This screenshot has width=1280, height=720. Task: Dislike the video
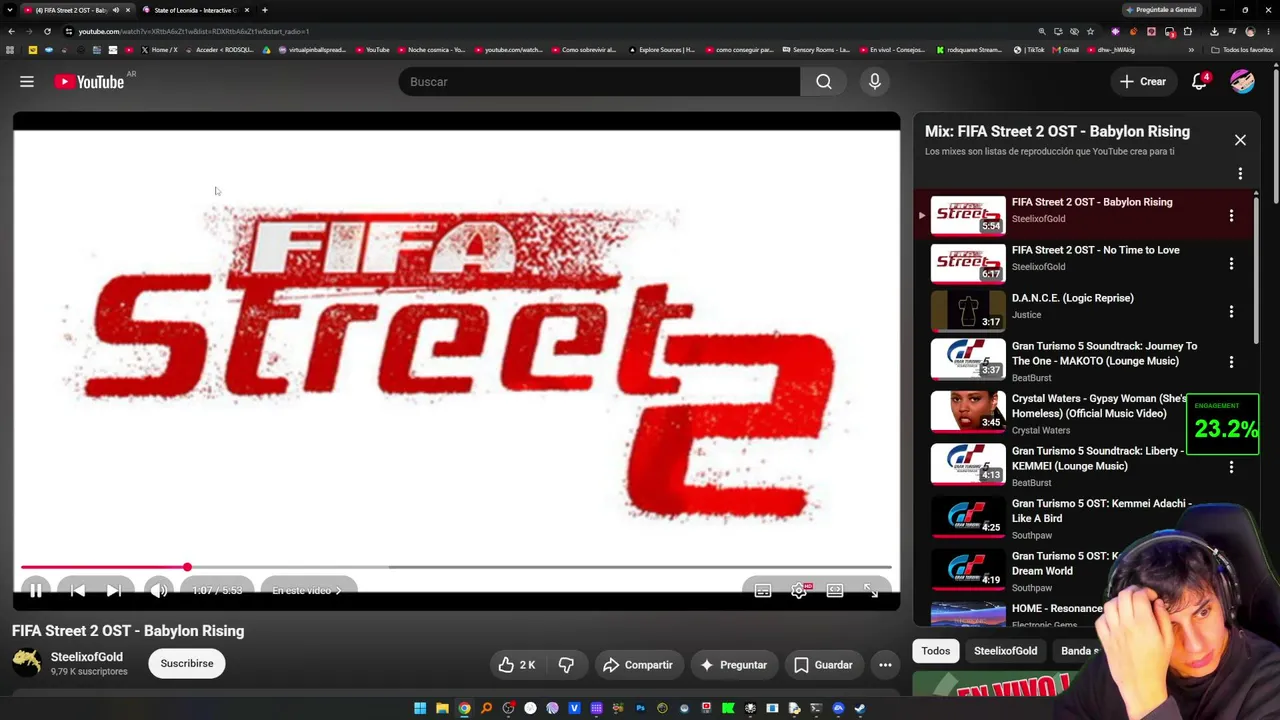pos(566,665)
